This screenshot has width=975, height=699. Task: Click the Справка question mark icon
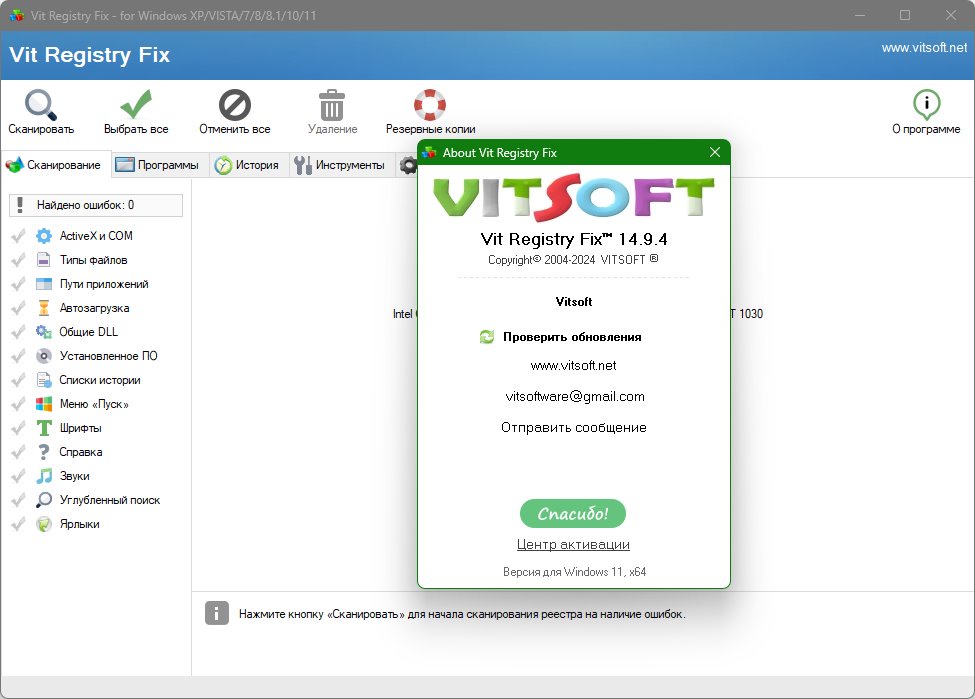click(x=44, y=452)
